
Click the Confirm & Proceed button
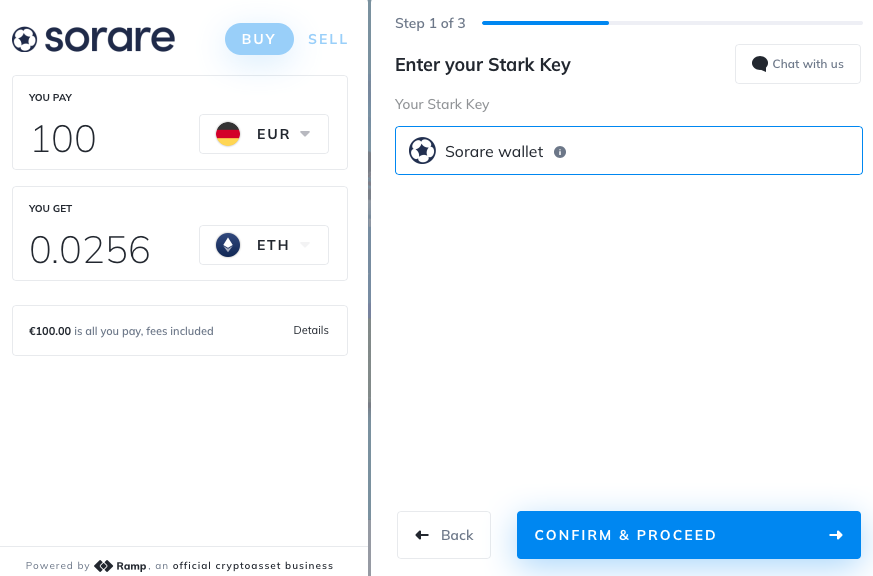[689, 535]
